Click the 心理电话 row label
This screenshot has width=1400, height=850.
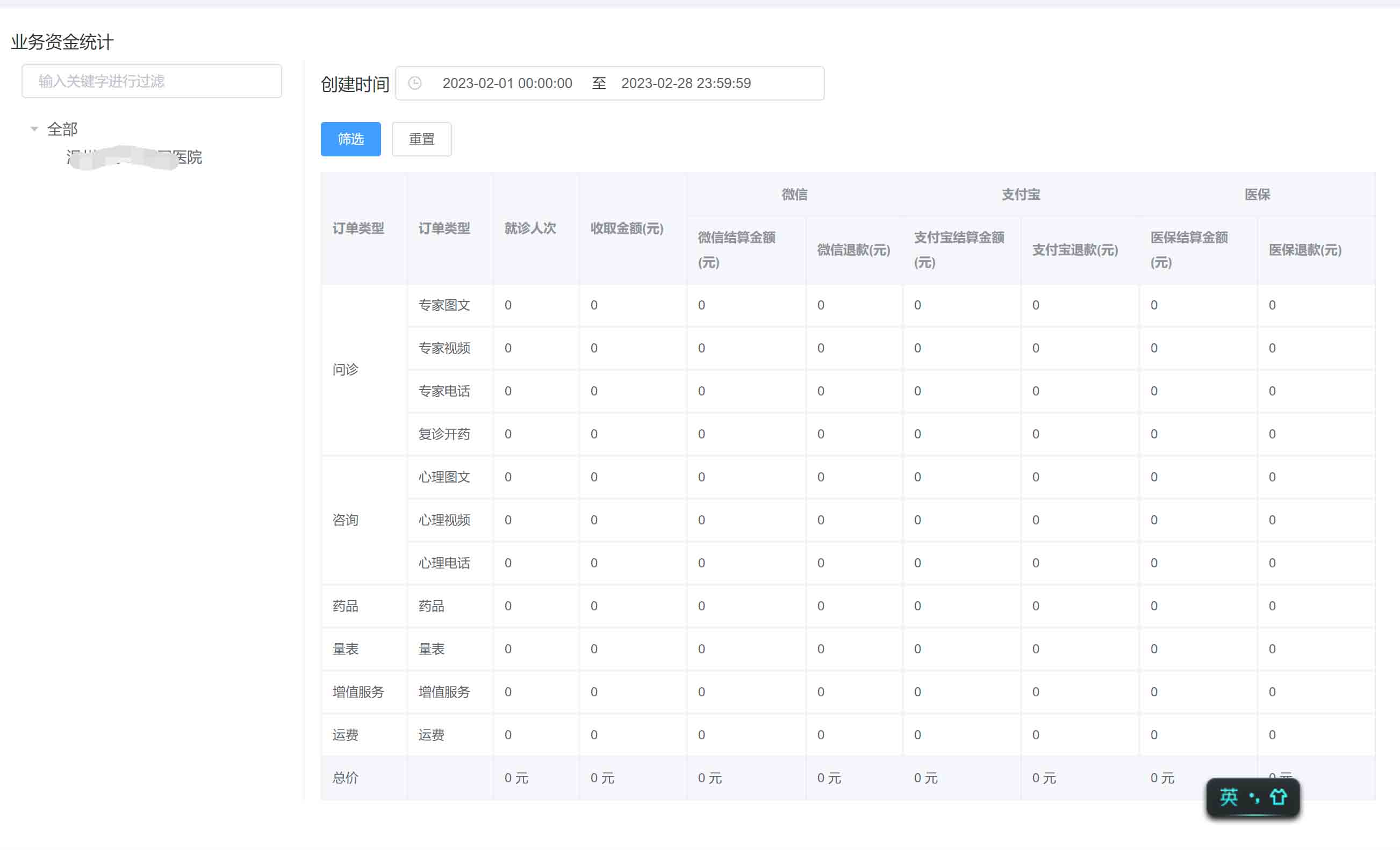click(444, 564)
